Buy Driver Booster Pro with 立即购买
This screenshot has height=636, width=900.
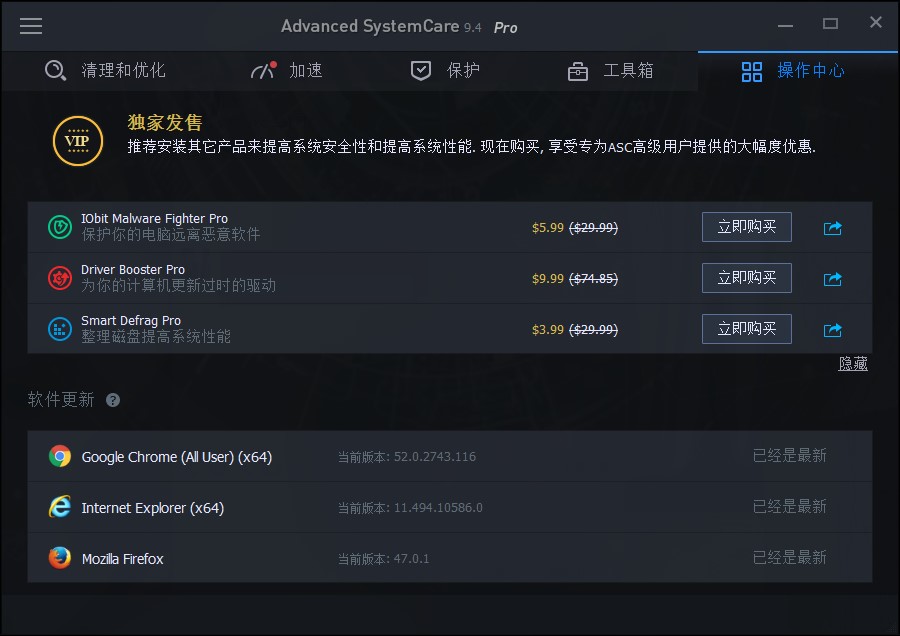[746, 278]
